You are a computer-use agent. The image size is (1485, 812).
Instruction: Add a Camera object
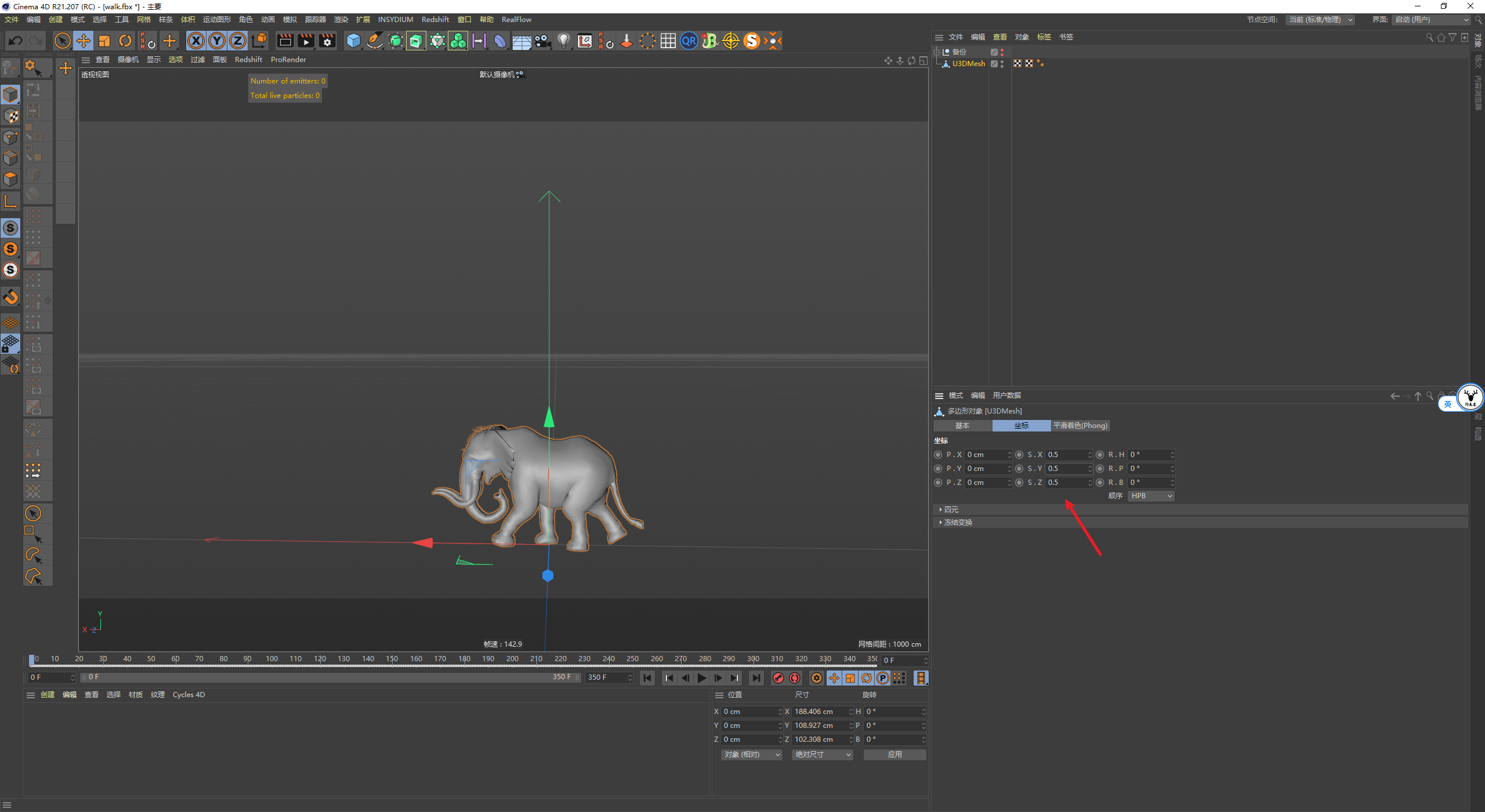pyautogui.click(x=542, y=41)
